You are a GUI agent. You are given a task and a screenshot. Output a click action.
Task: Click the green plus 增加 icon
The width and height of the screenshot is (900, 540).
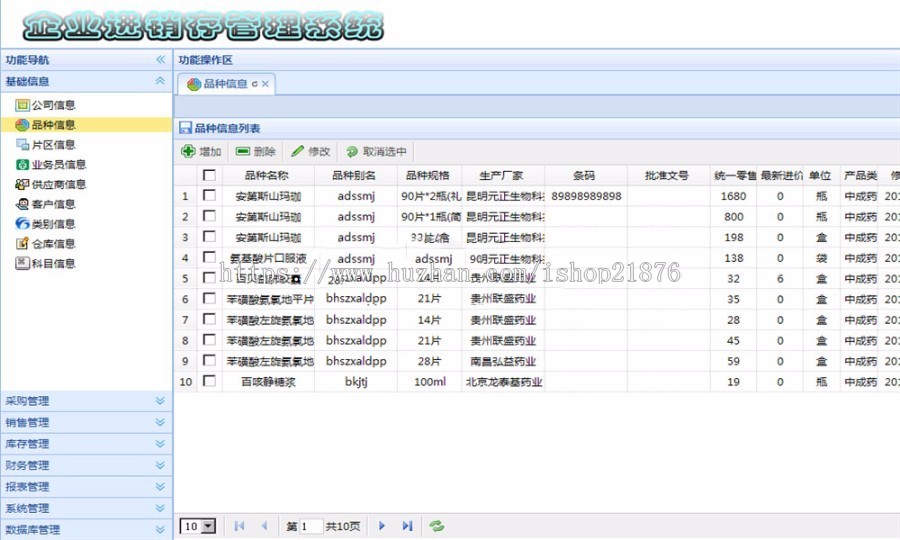click(x=188, y=151)
